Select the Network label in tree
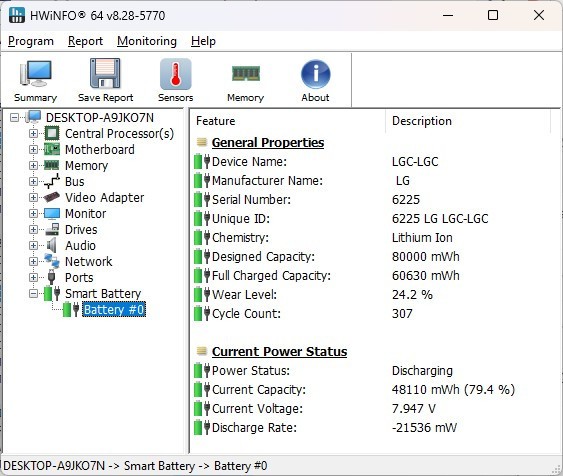563x476 pixels. click(x=89, y=262)
